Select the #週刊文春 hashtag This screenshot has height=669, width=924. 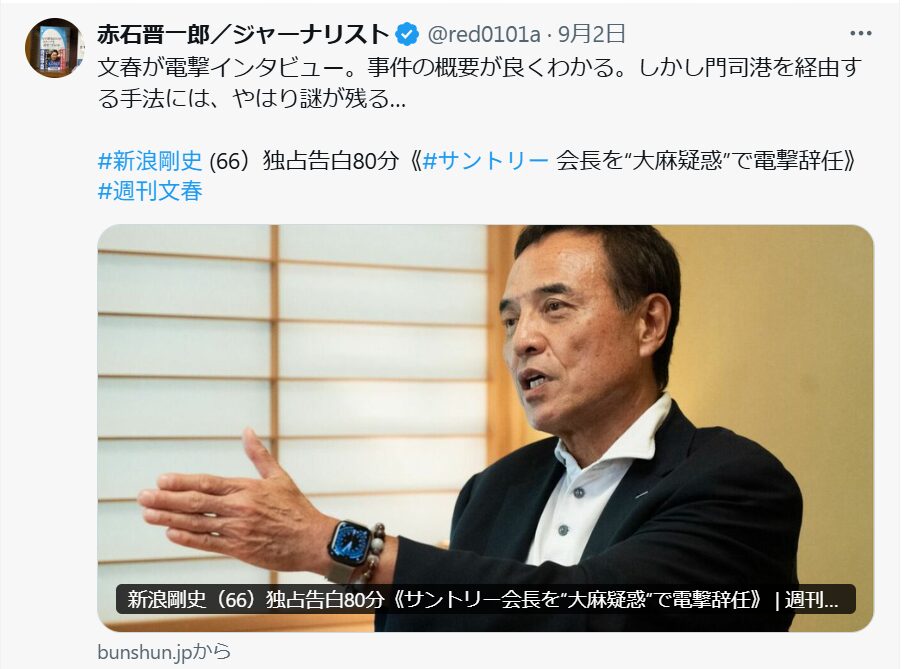150,191
